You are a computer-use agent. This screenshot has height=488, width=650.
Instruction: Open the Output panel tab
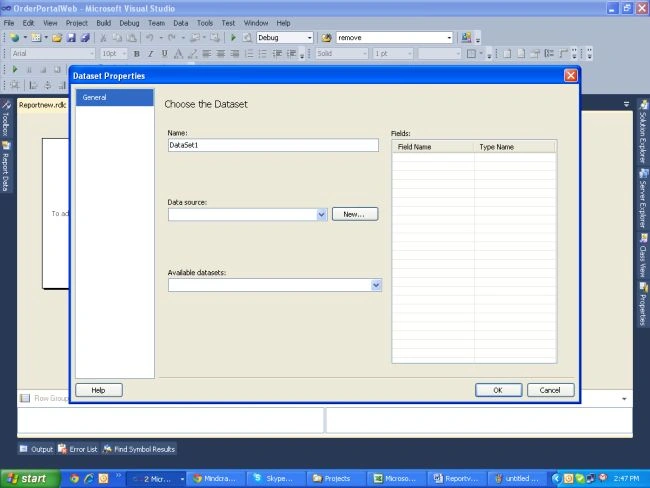tap(36, 449)
